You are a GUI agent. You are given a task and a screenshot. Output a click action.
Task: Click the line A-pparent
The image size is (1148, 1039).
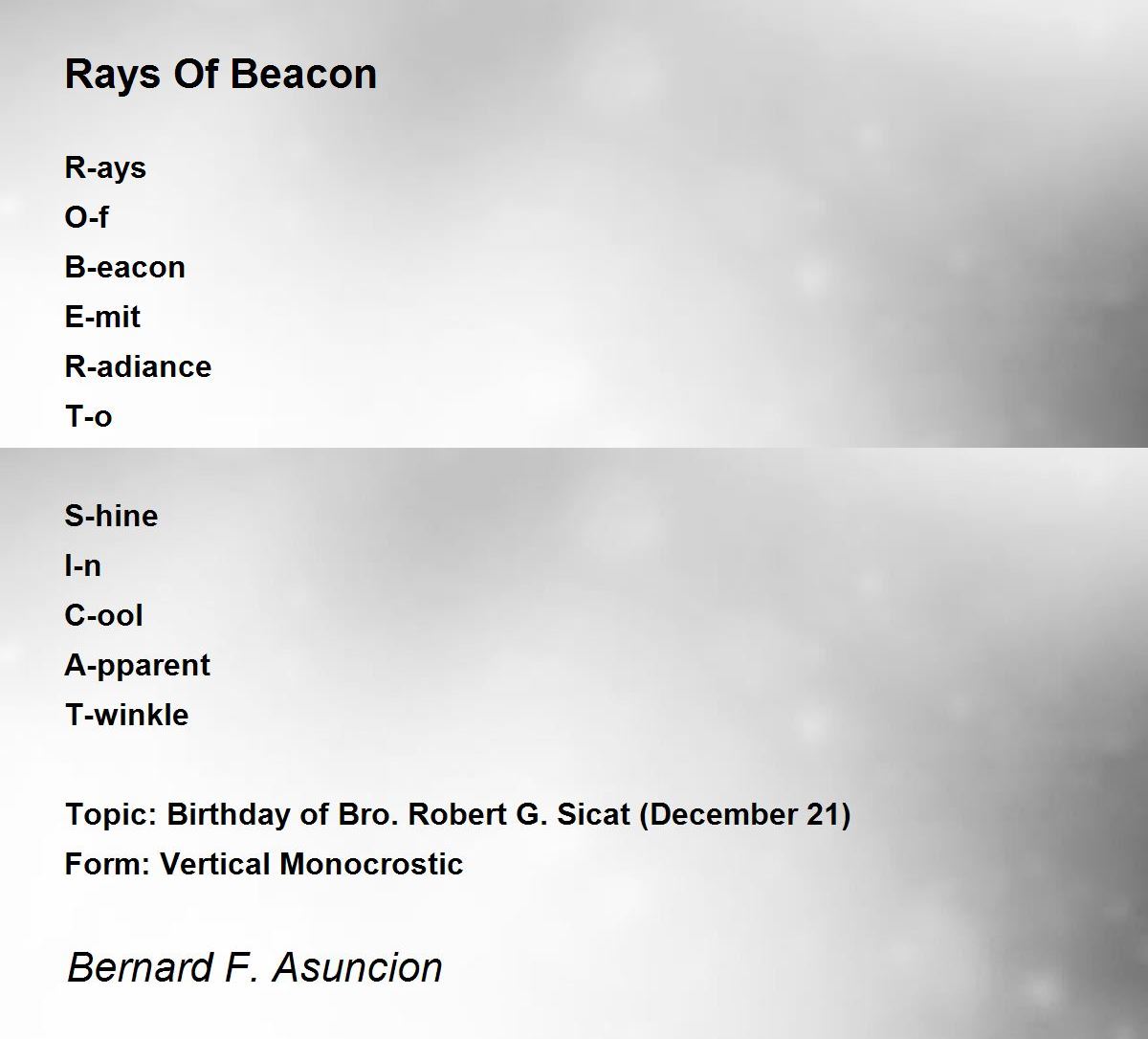[x=138, y=666]
